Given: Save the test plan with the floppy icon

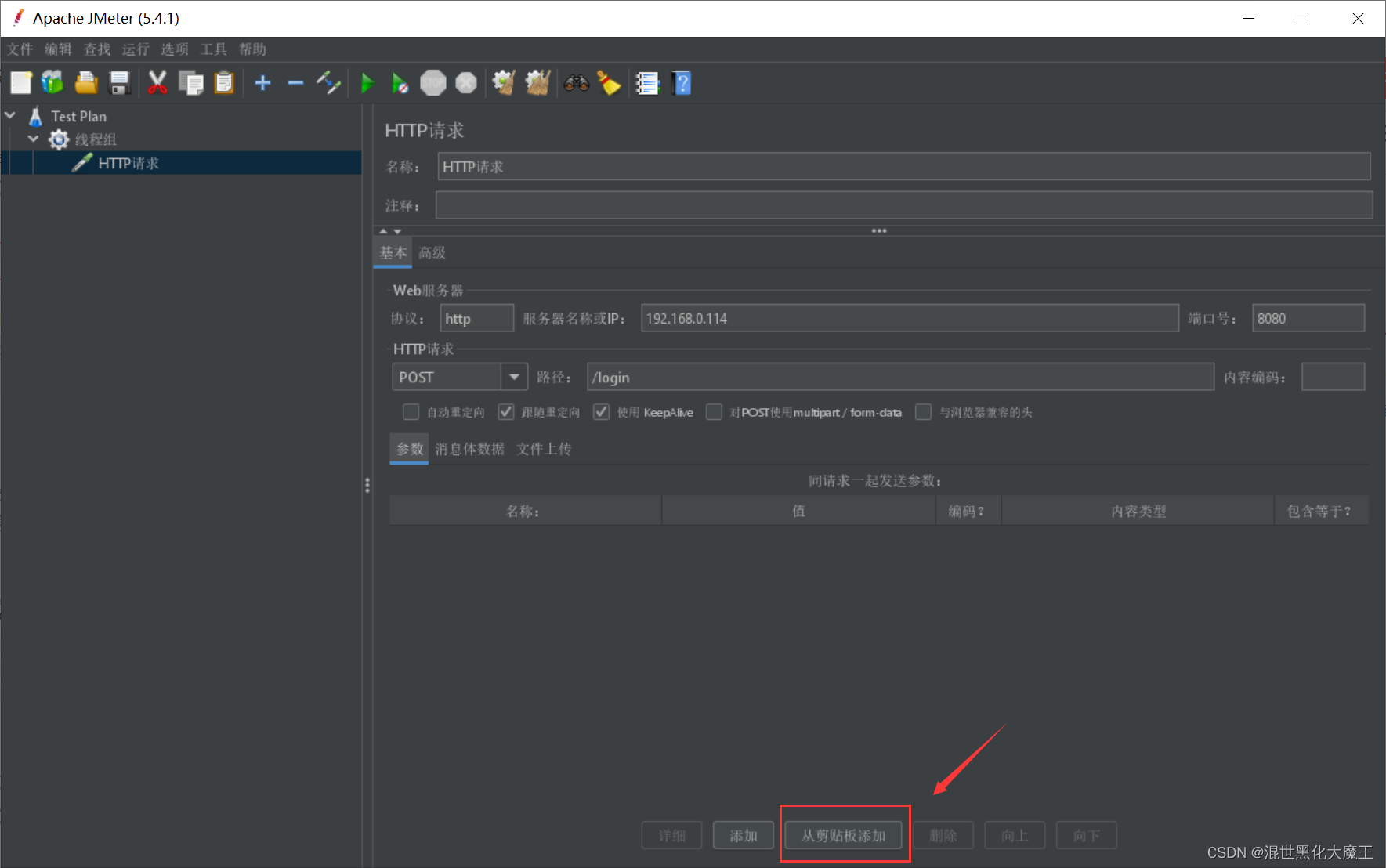Looking at the screenshot, I should tap(119, 82).
